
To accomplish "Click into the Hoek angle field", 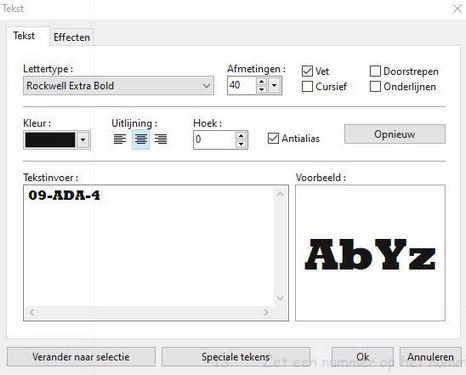I will pos(214,140).
